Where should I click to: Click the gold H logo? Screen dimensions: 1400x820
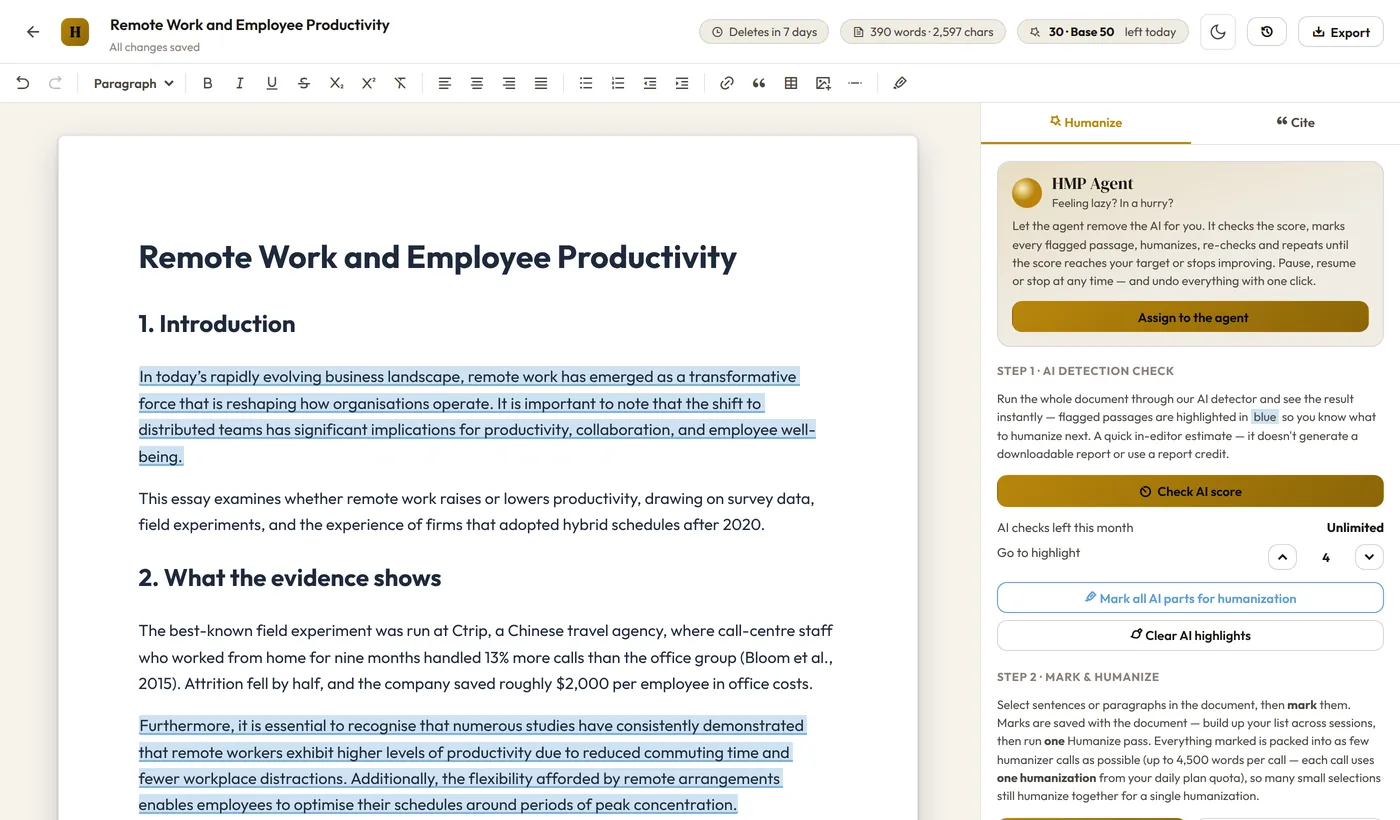pos(75,32)
